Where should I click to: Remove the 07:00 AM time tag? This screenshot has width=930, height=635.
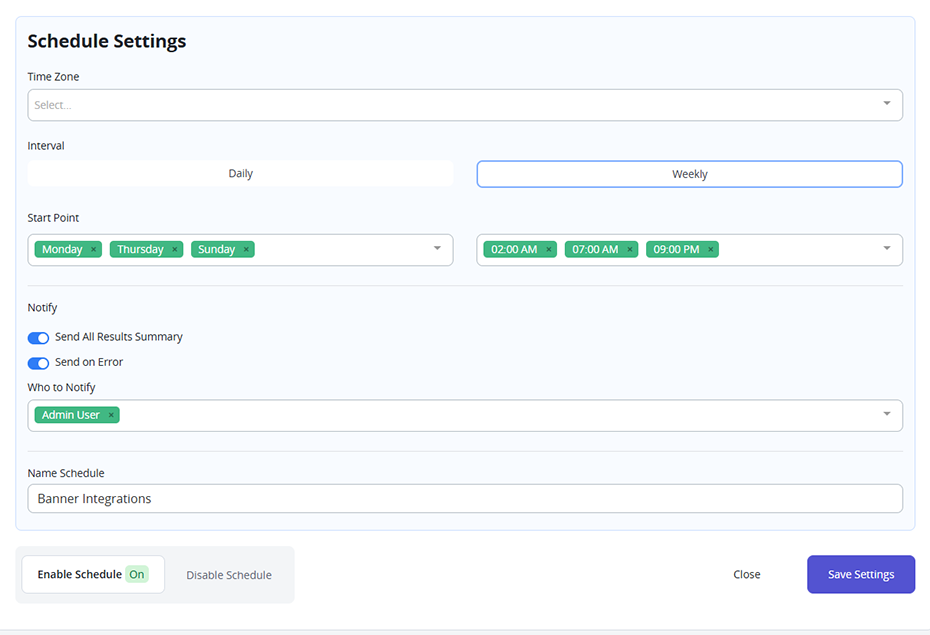pyautogui.click(x=629, y=249)
